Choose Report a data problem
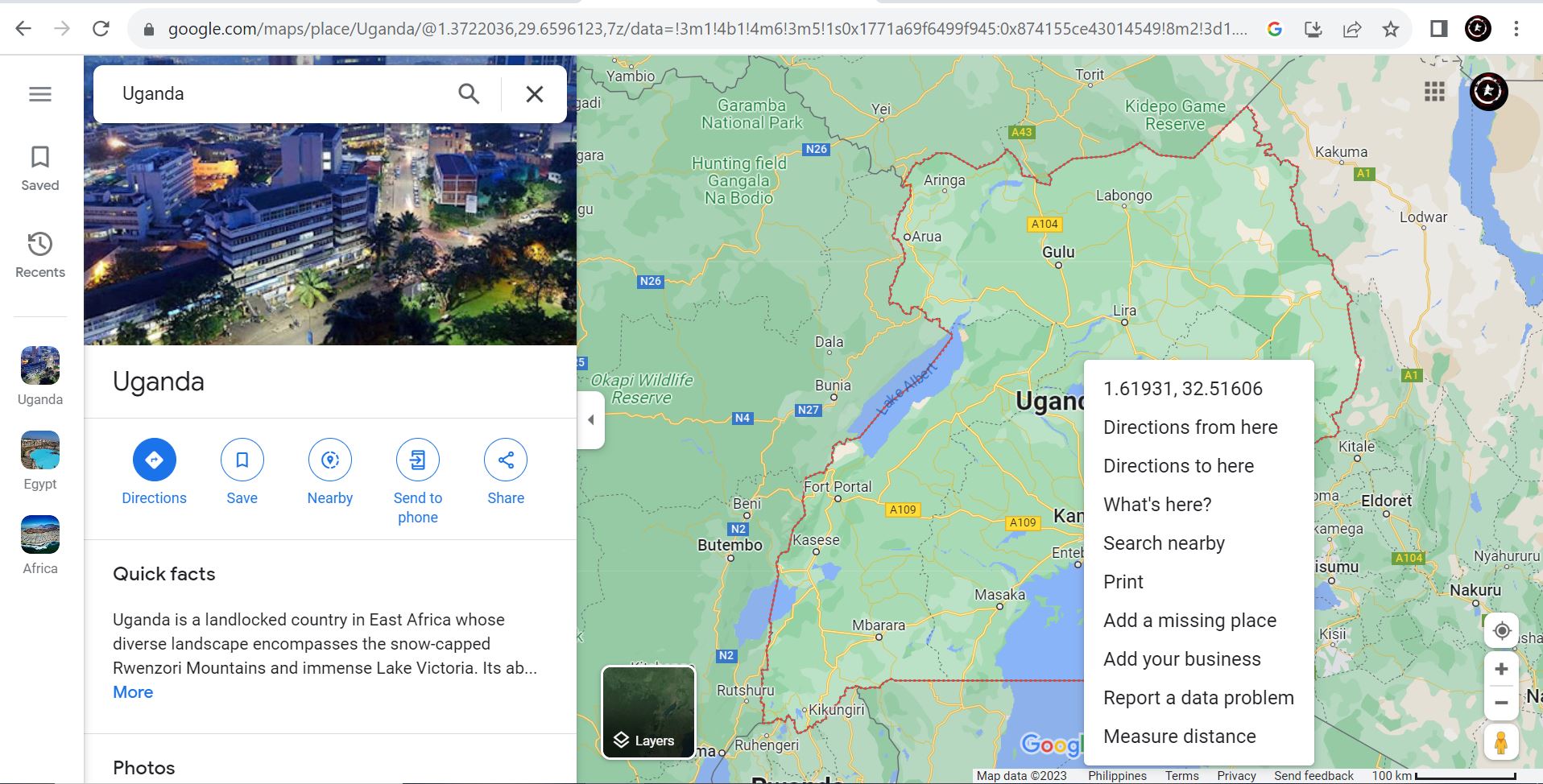 [x=1198, y=698]
